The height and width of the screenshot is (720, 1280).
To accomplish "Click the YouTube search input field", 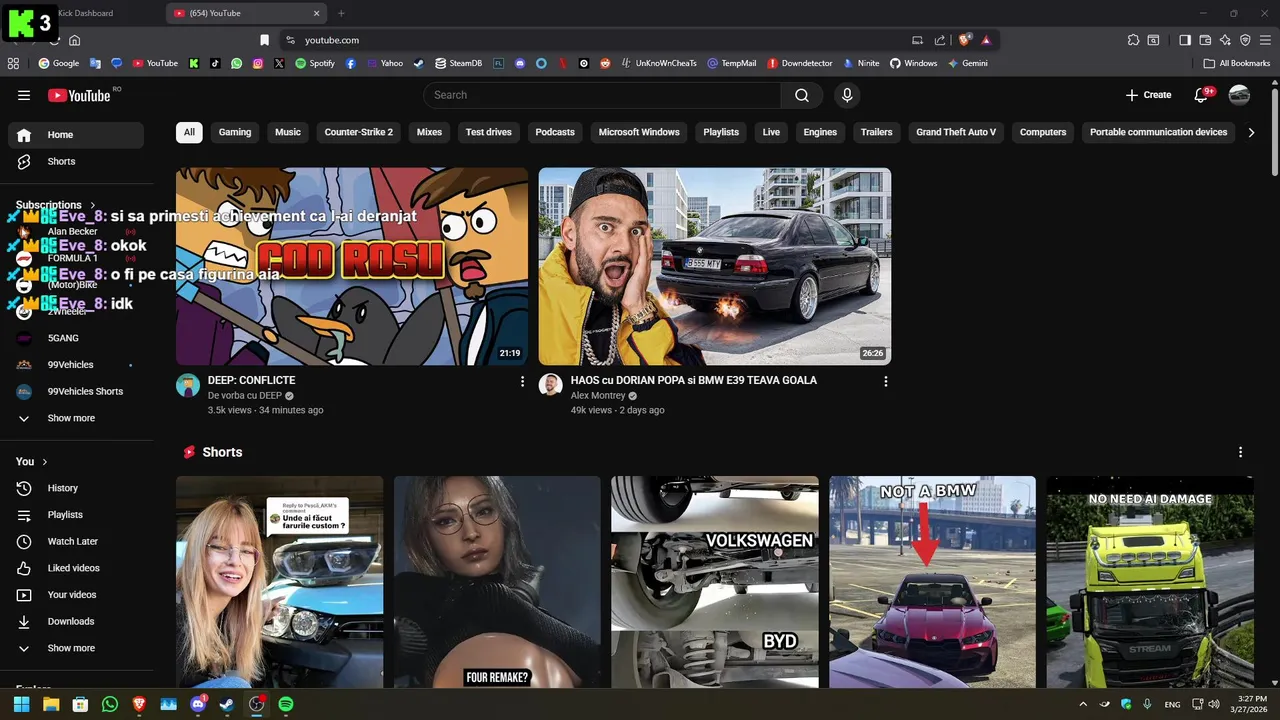I will point(602,95).
